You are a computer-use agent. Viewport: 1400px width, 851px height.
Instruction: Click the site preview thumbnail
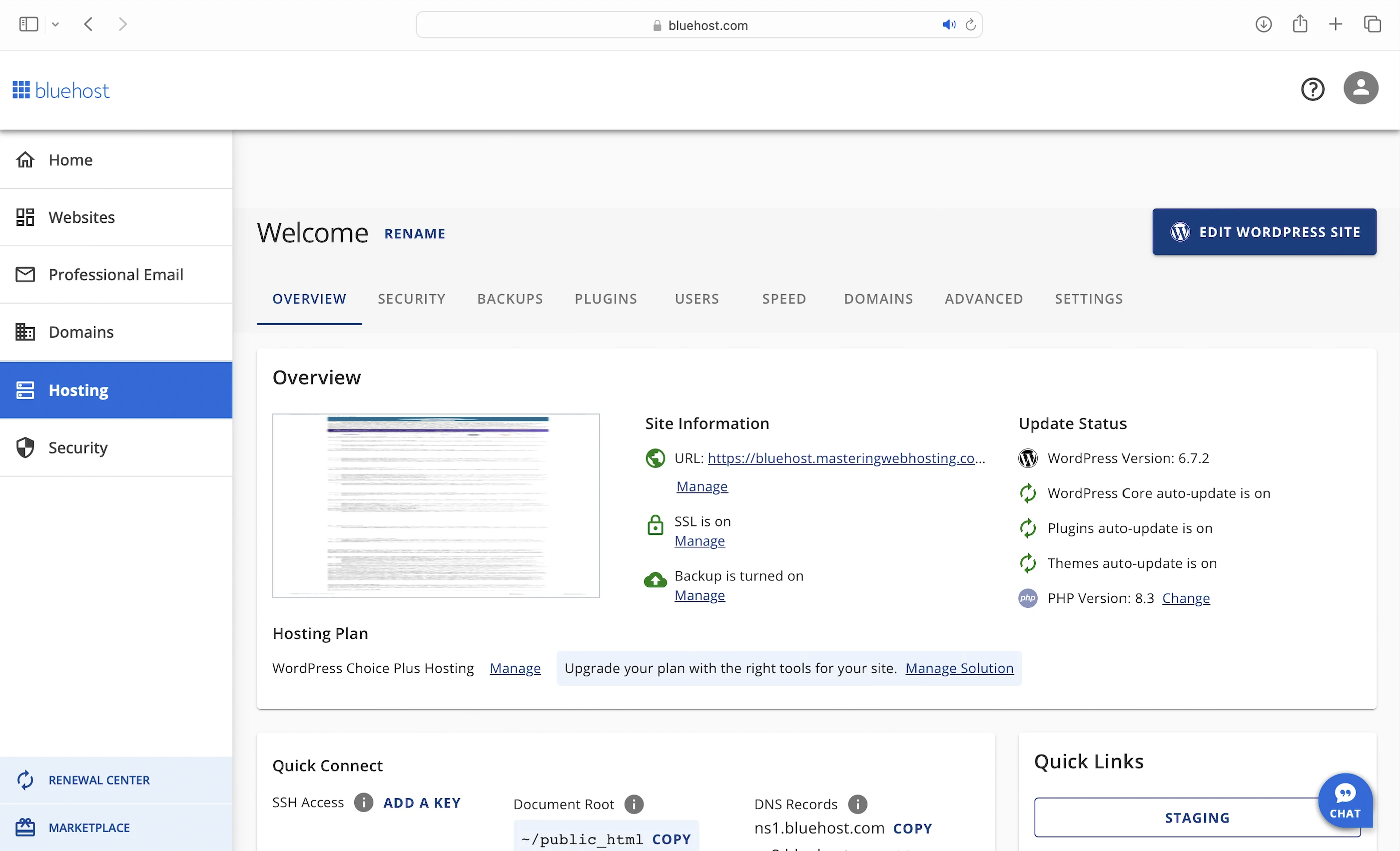coord(436,505)
